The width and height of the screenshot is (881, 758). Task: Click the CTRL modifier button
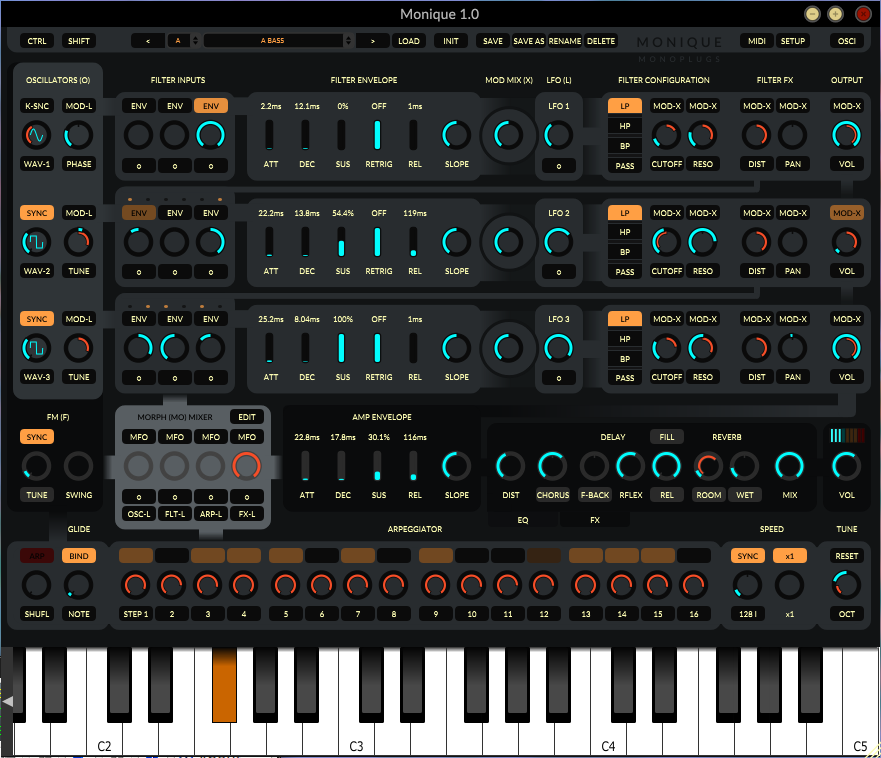37,41
